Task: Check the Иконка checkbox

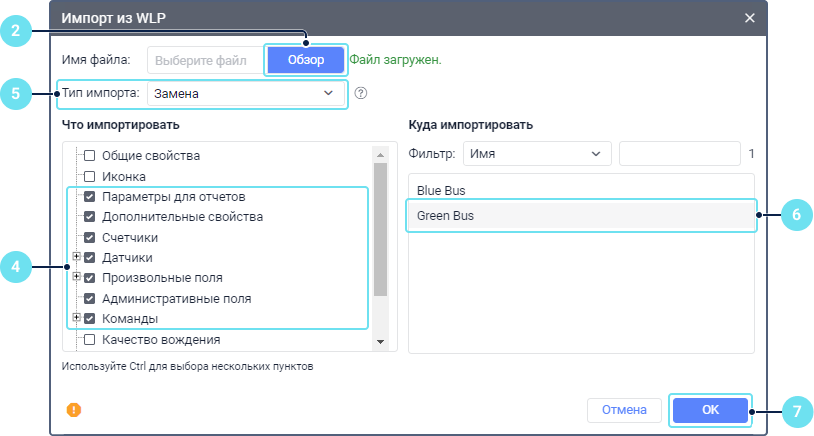Action: [89, 176]
